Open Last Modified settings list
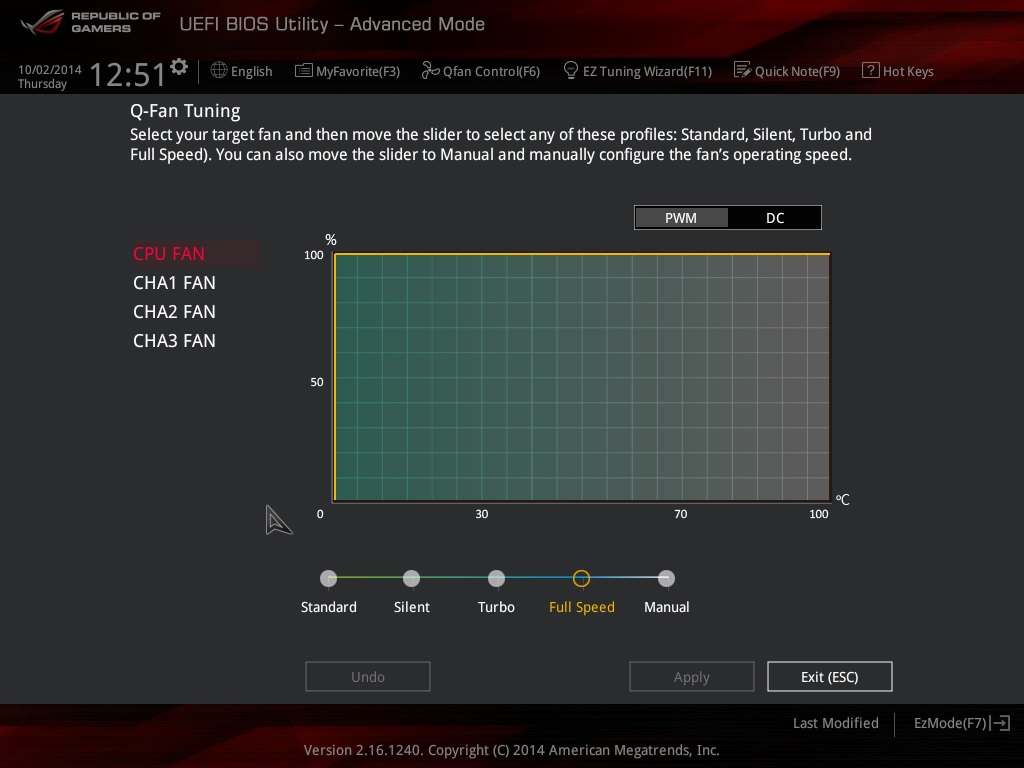Screen dimensions: 1024x768 coord(835,723)
